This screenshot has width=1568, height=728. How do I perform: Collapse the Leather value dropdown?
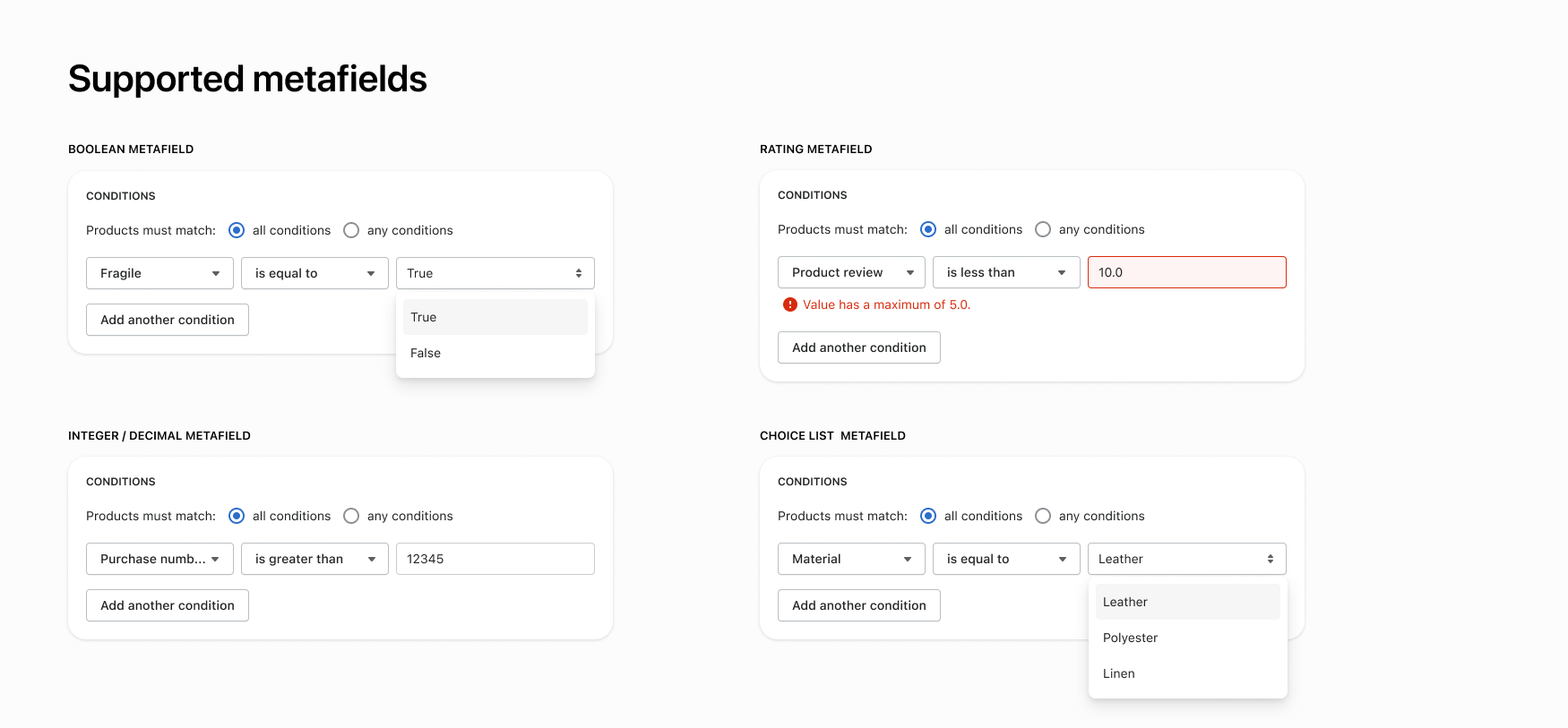point(1187,559)
